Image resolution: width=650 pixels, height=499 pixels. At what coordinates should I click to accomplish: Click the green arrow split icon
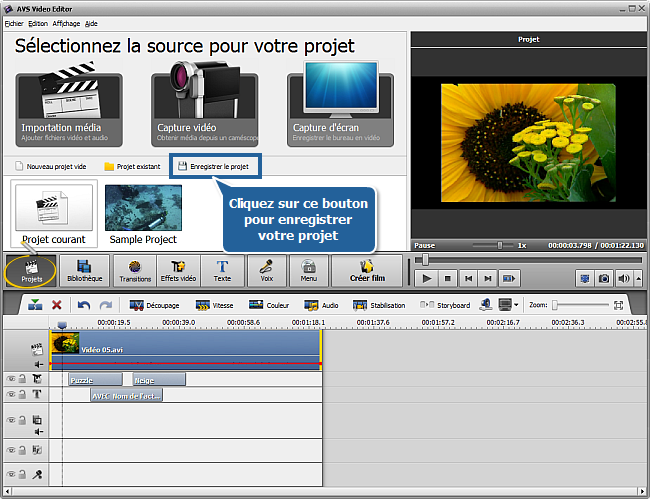click(x=35, y=305)
